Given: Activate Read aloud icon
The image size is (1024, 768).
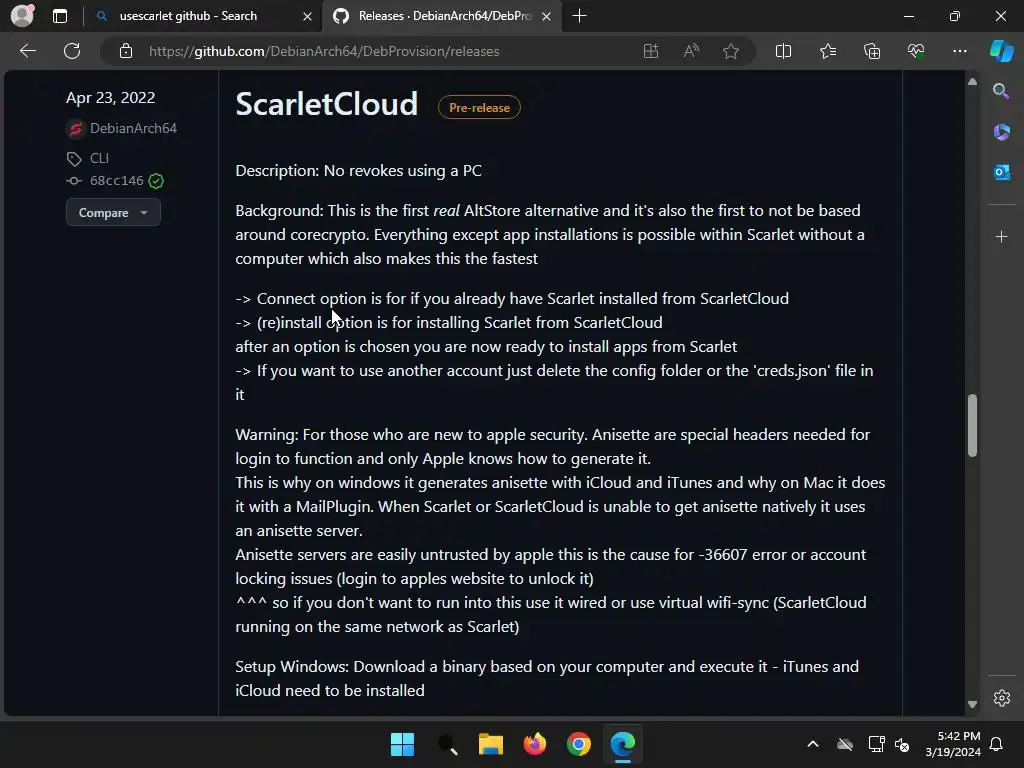Looking at the screenshot, I should (x=691, y=51).
